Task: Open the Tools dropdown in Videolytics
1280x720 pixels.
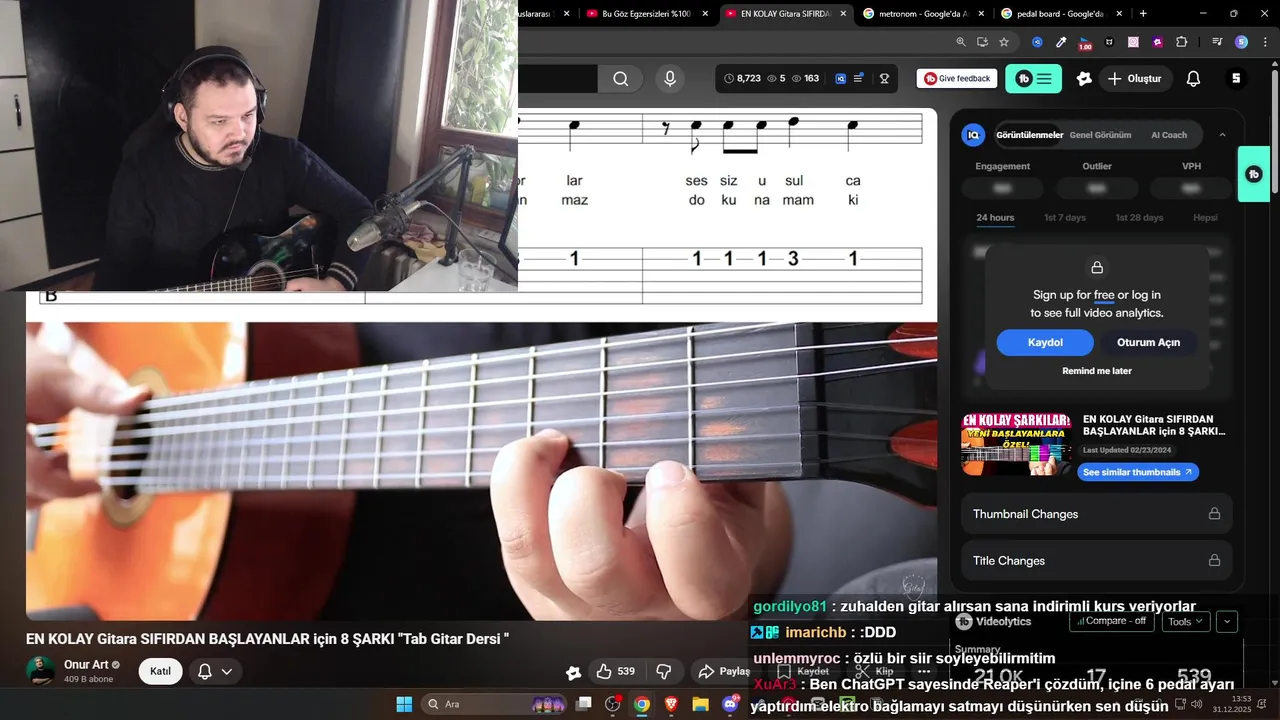Action: tap(1185, 621)
